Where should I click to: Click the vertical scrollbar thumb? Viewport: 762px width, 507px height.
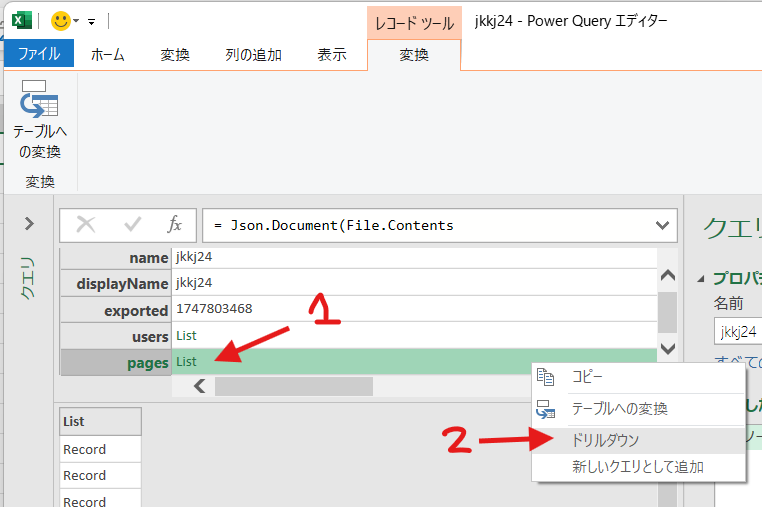(x=668, y=312)
